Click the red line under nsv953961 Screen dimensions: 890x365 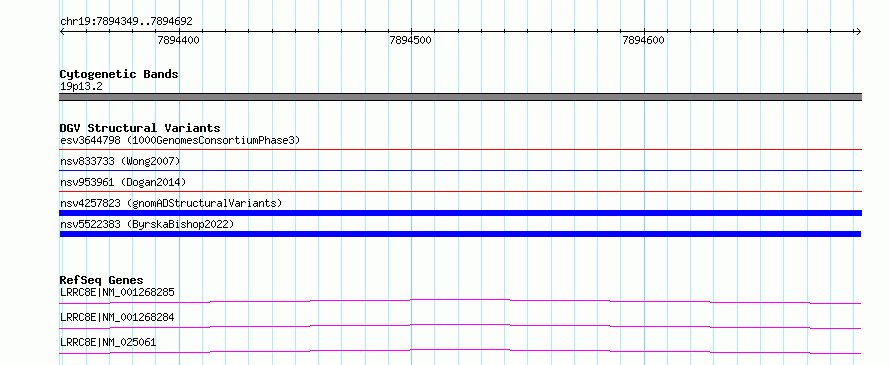coord(460,192)
